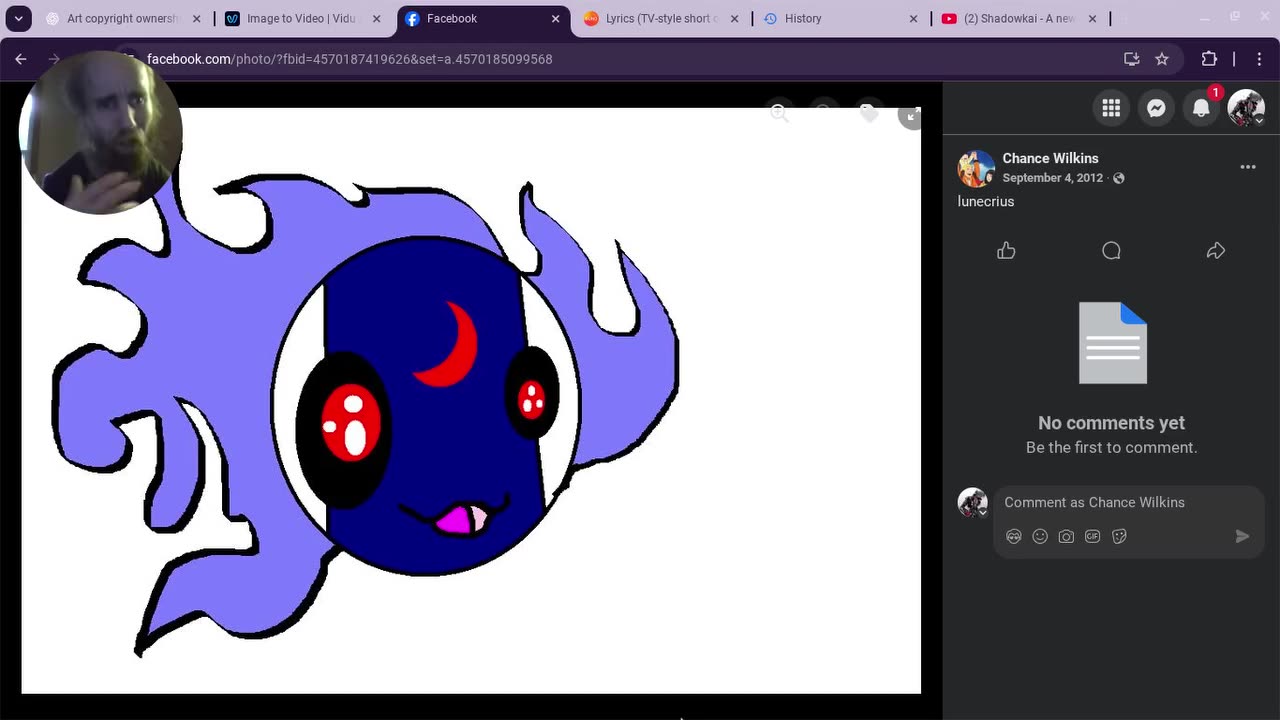Zoom in on the photo
Viewport: 1280px width, 720px height.
(x=779, y=113)
